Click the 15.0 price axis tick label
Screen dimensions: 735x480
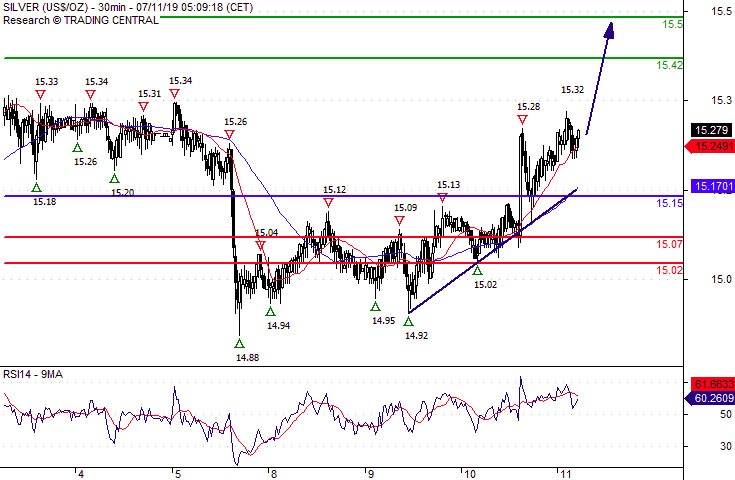pyautogui.click(x=721, y=279)
